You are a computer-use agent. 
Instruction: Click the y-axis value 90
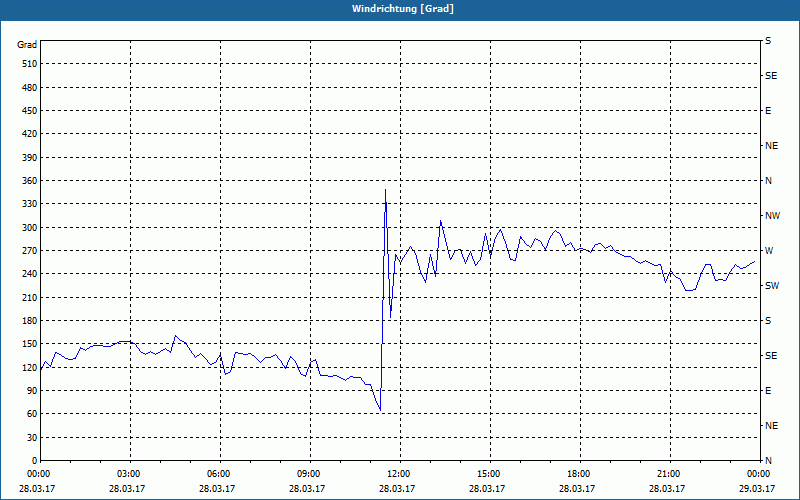[32, 391]
